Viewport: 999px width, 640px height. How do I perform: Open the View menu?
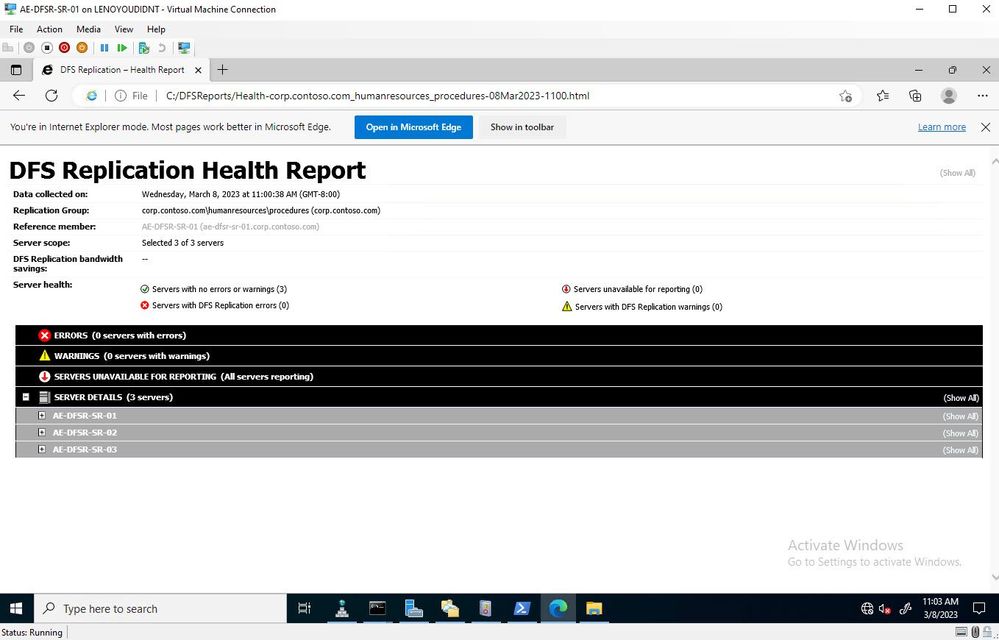click(x=124, y=29)
